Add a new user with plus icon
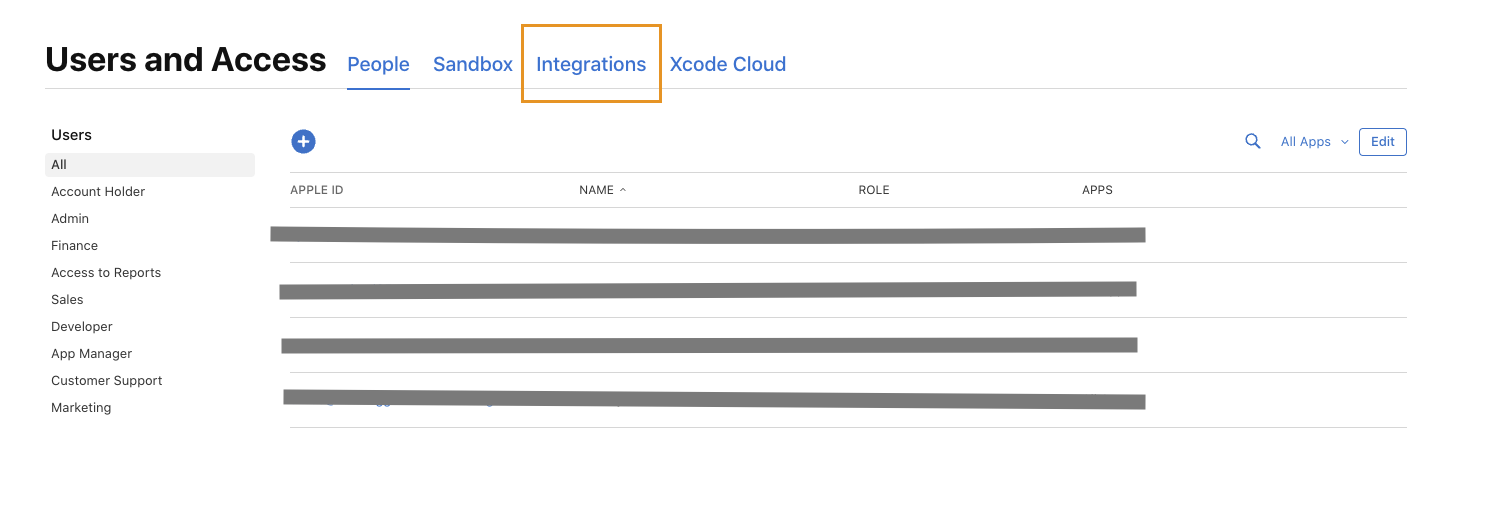This screenshot has width=1495, height=516. (x=304, y=142)
